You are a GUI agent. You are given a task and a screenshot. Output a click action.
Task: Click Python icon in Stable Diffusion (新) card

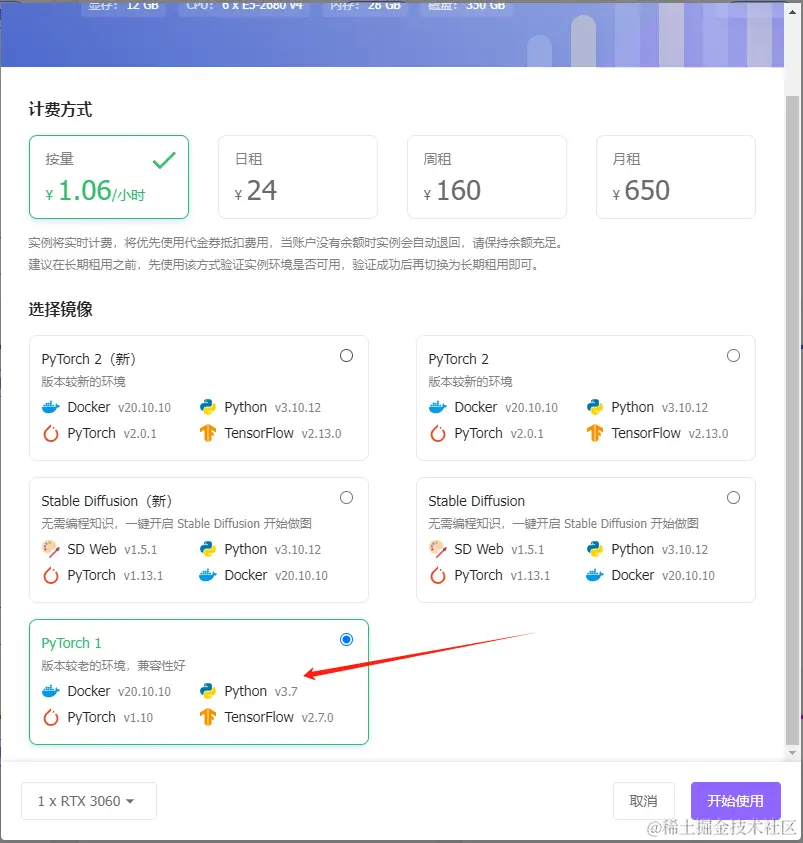207,549
